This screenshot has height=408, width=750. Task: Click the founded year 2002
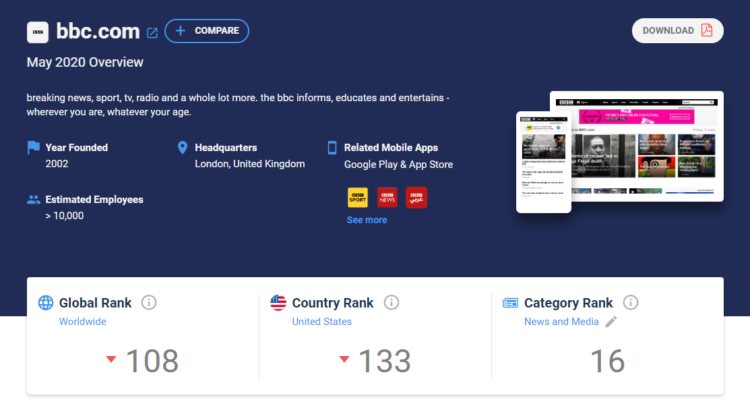click(x=57, y=164)
